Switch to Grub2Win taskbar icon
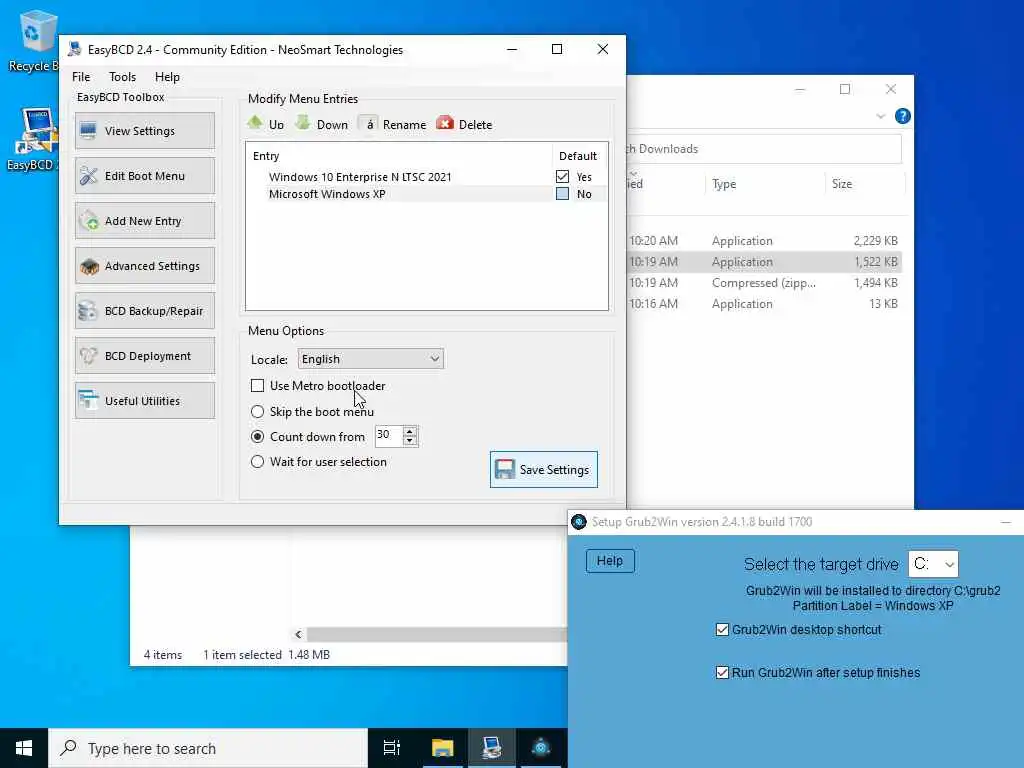Screen dimensions: 1024x768 [x=541, y=748]
